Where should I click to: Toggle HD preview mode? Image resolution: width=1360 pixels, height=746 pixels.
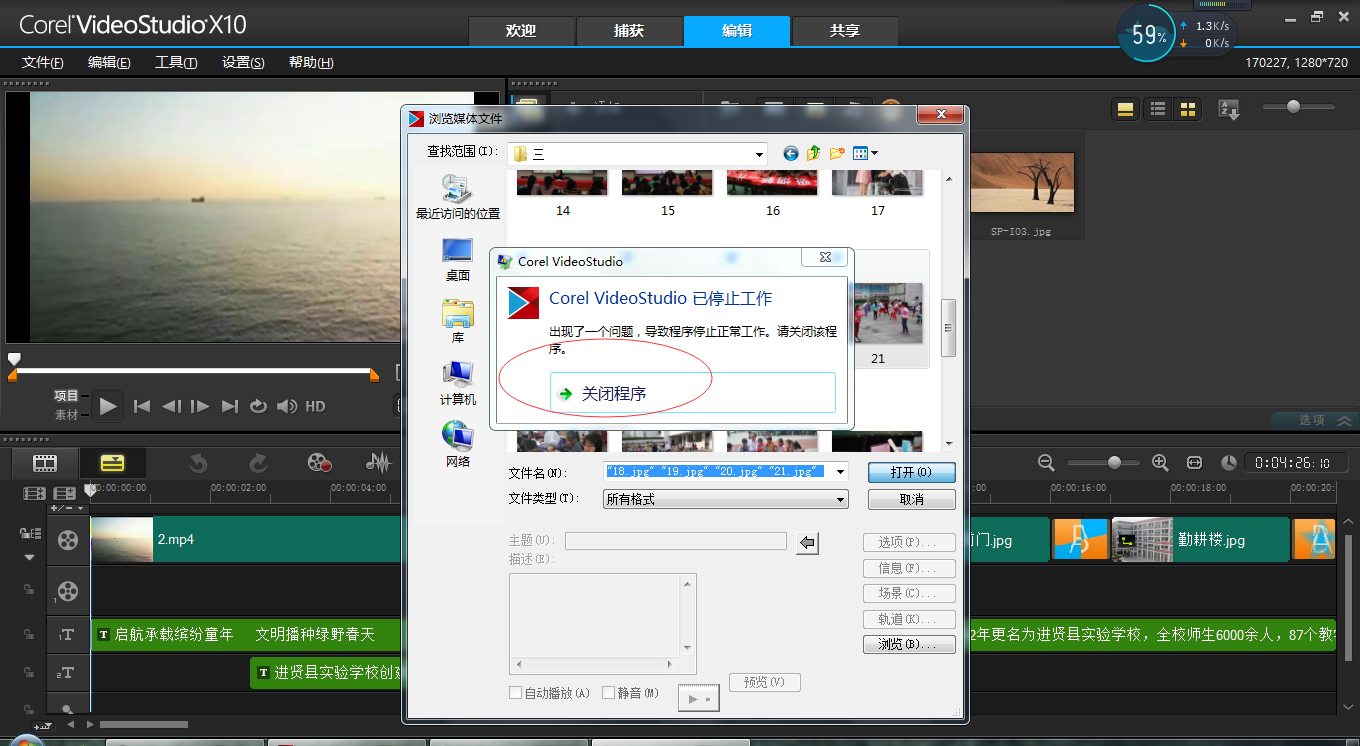[315, 406]
